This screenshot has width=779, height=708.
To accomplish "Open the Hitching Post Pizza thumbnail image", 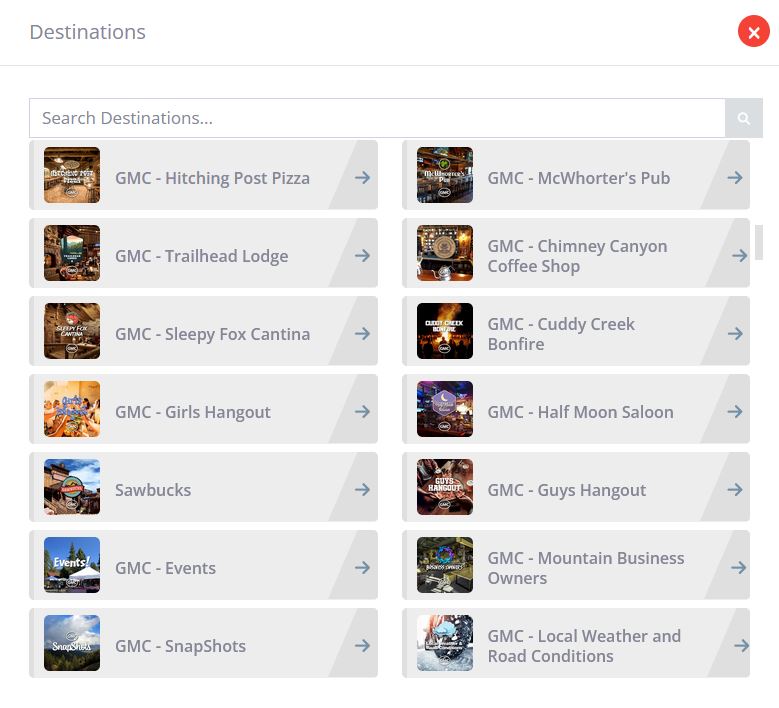I will click(x=72, y=176).
